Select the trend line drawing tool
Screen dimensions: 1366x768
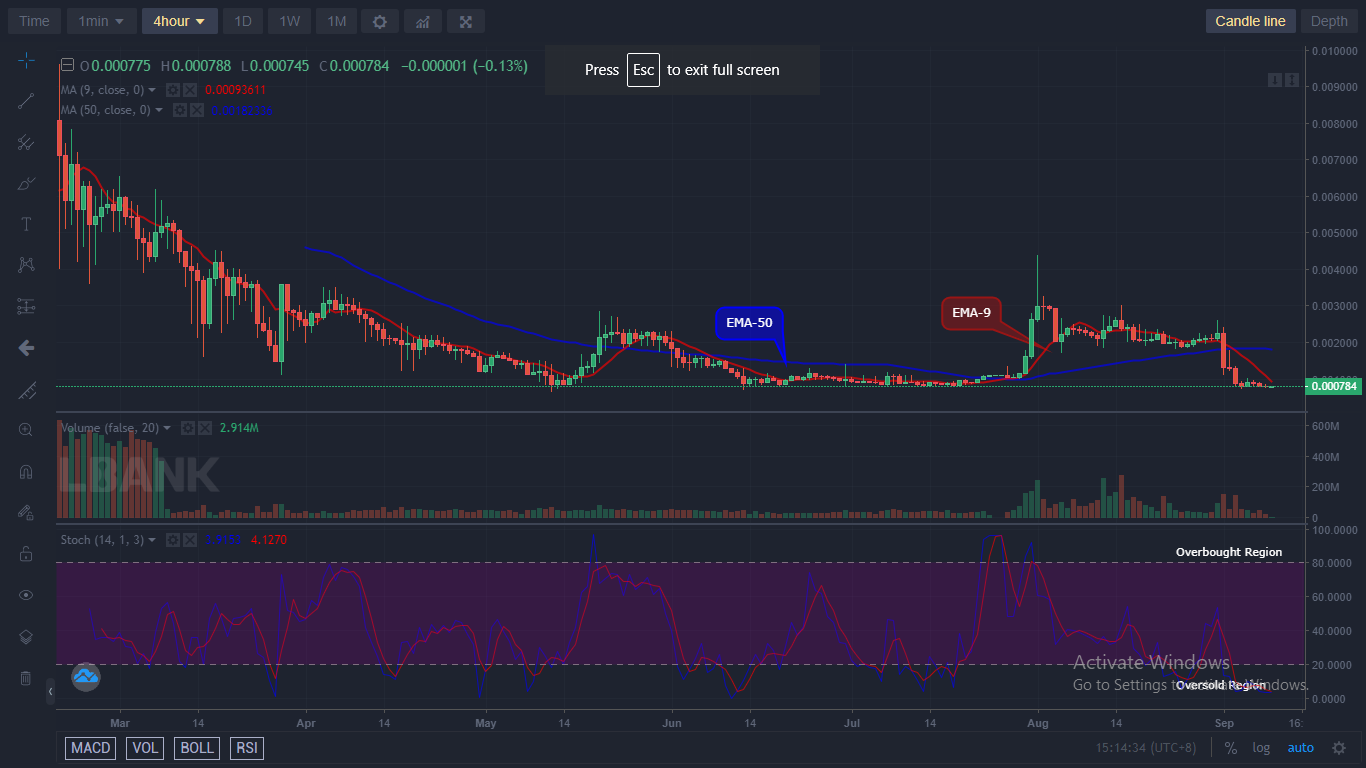(26, 100)
